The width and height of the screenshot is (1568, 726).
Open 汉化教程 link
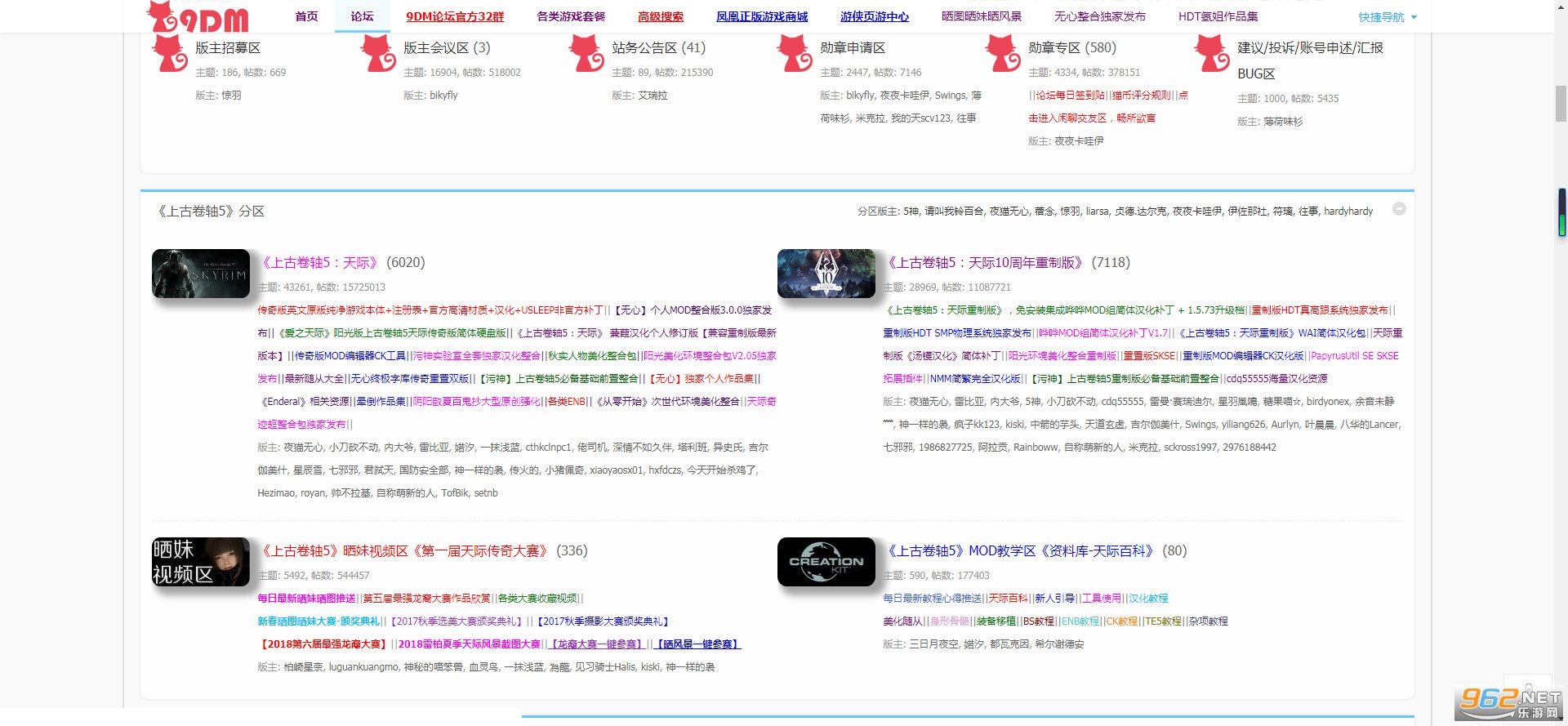point(1148,599)
